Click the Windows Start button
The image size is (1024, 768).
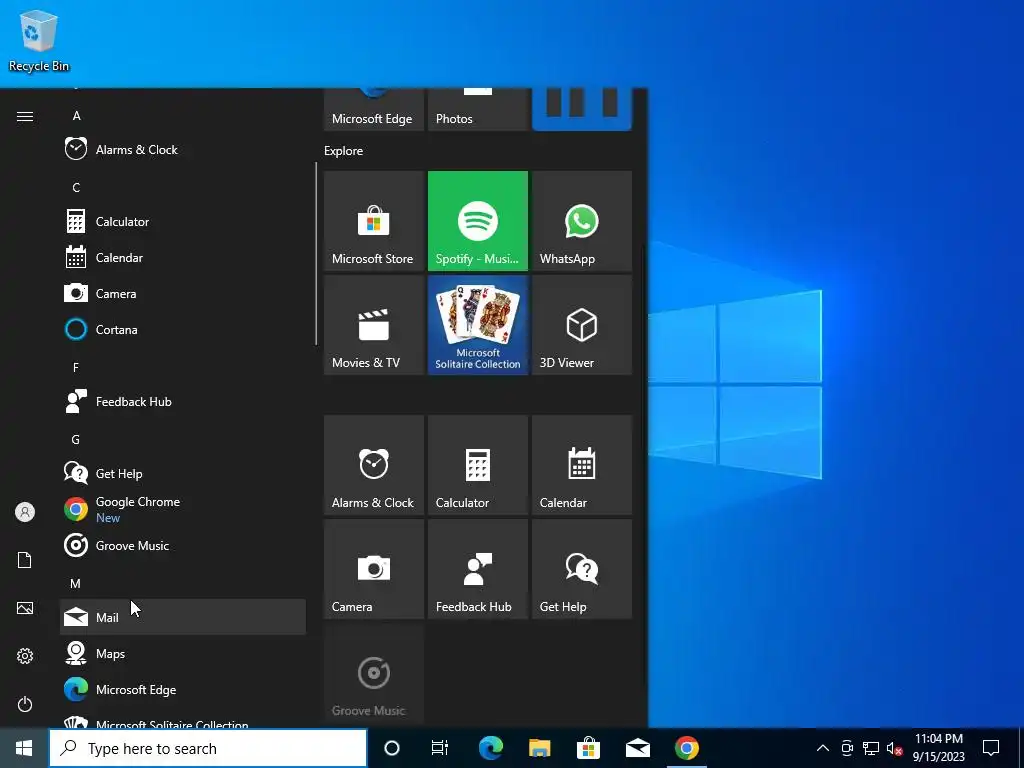tap(24, 748)
